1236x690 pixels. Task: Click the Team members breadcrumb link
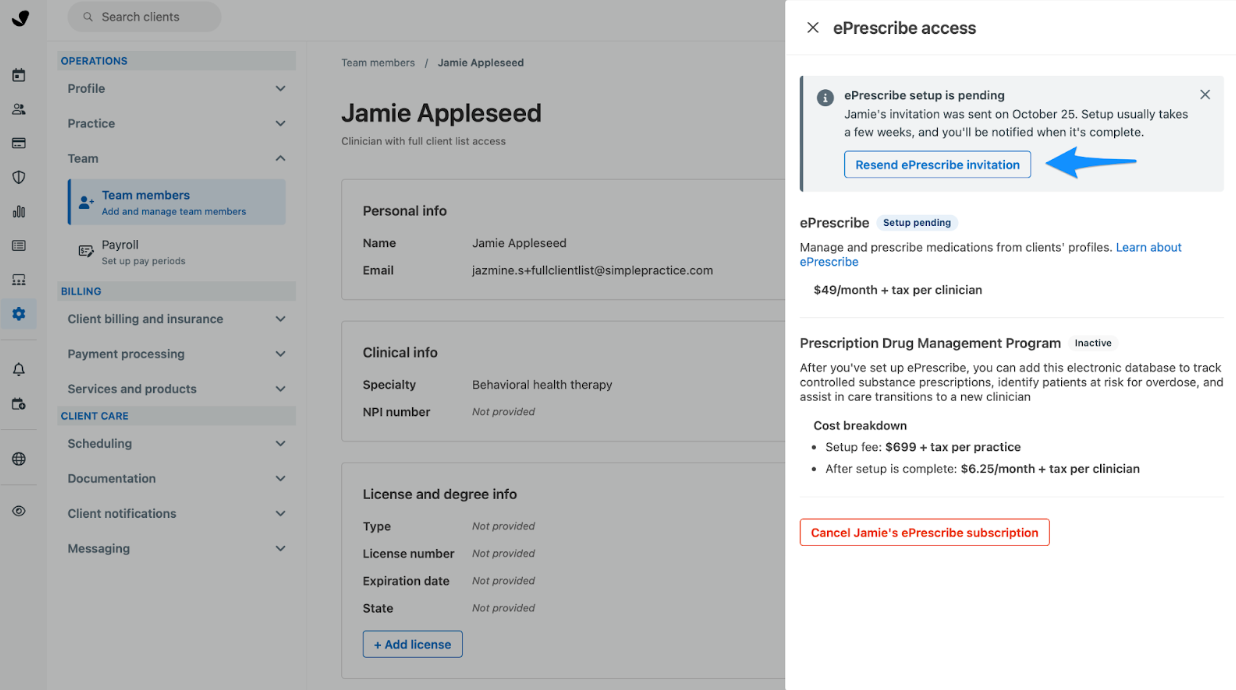coord(378,63)
